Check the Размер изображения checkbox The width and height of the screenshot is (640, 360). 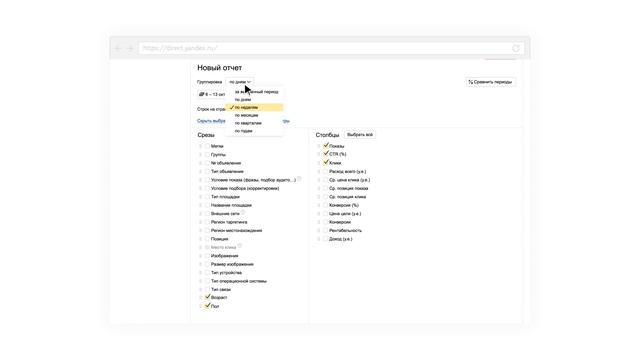207,264
